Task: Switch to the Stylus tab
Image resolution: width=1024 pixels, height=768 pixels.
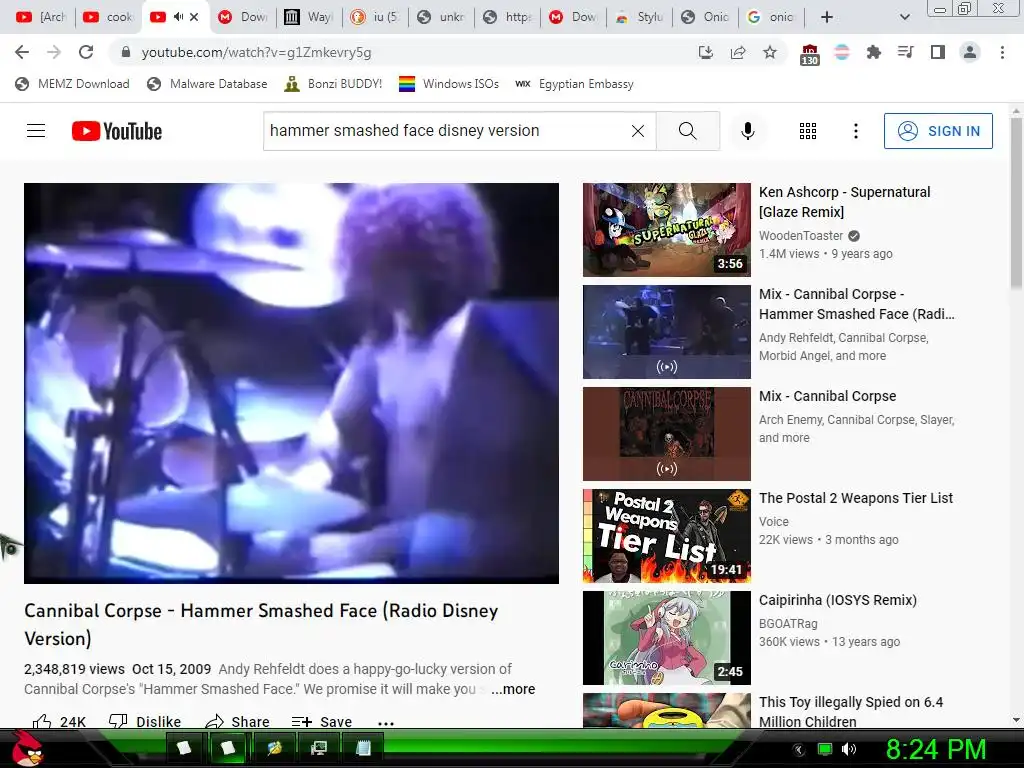Action: coord(640,17)
